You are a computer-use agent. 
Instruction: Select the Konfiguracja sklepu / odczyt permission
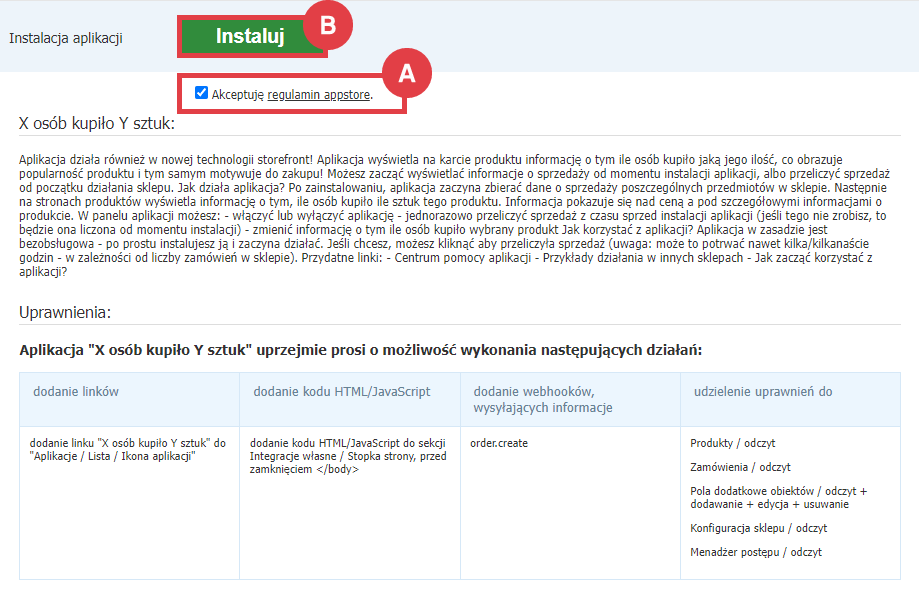click(x=761, y=527)
